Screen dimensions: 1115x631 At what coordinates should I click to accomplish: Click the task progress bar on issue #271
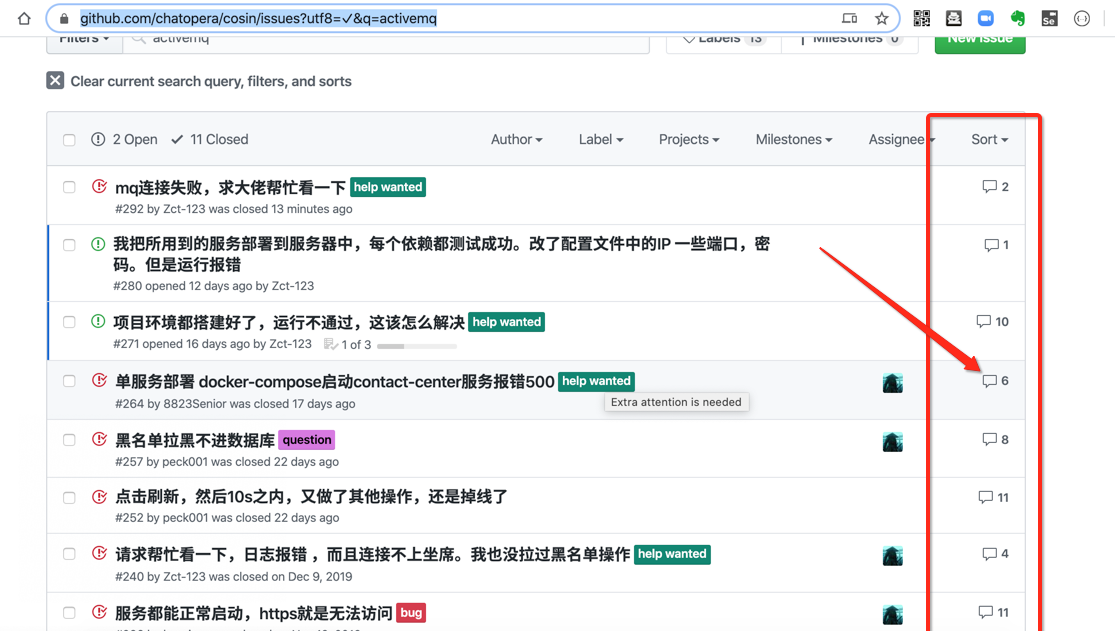coord(416,345)
